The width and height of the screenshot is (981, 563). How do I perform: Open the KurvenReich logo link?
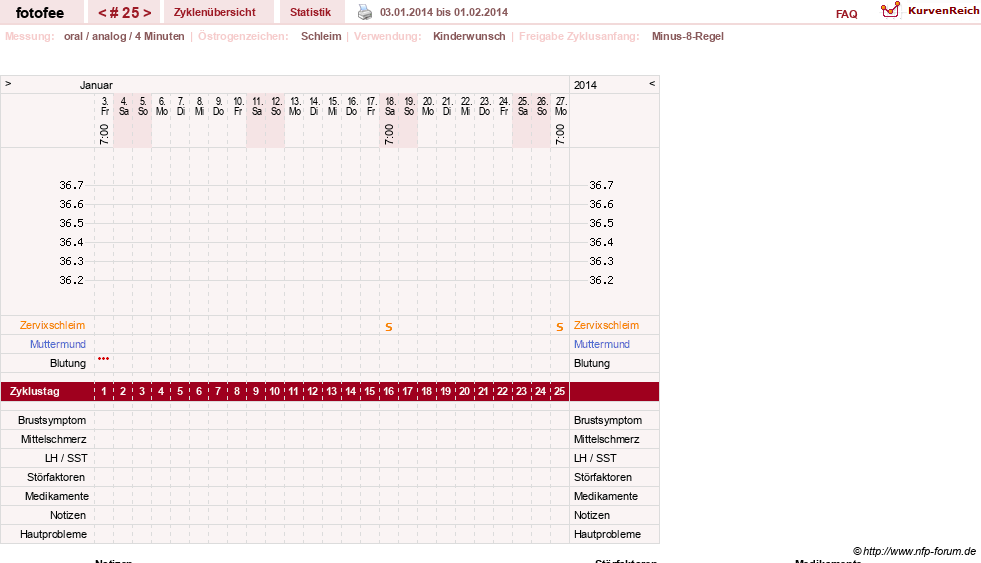click(x=930, y=11)
